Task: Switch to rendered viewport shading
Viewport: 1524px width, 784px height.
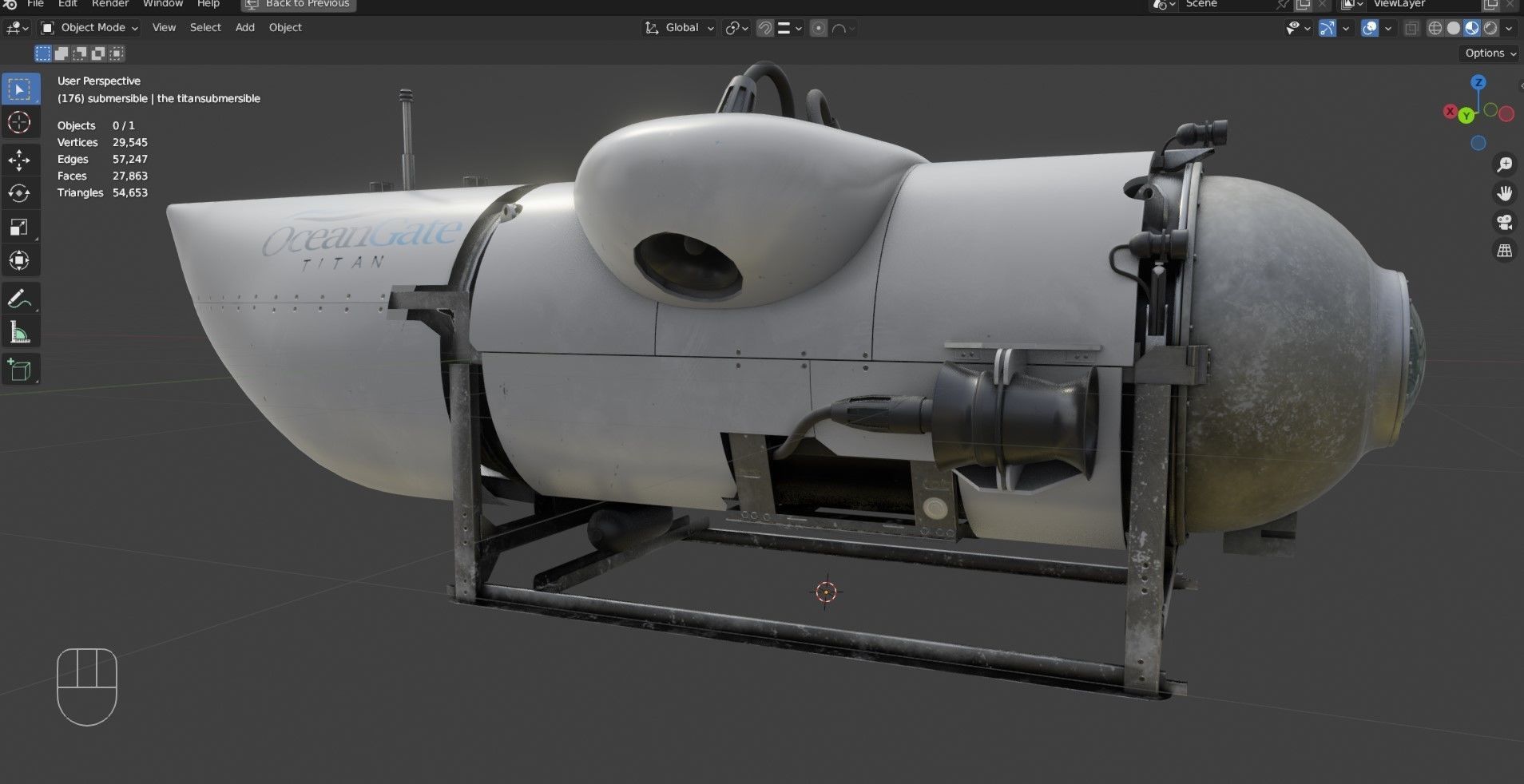Action: [x=1490, y=28]
